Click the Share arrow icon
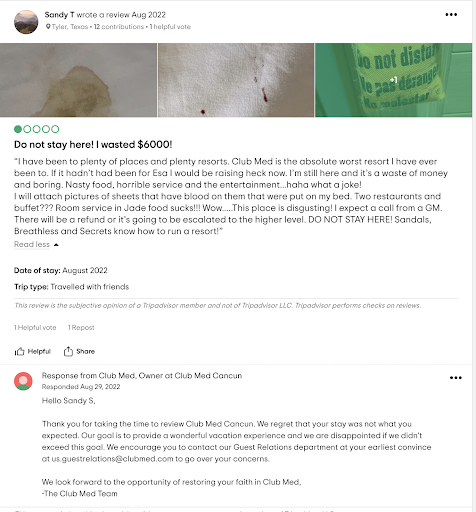This screenshot has width=476, height=512. click(68, 351)
